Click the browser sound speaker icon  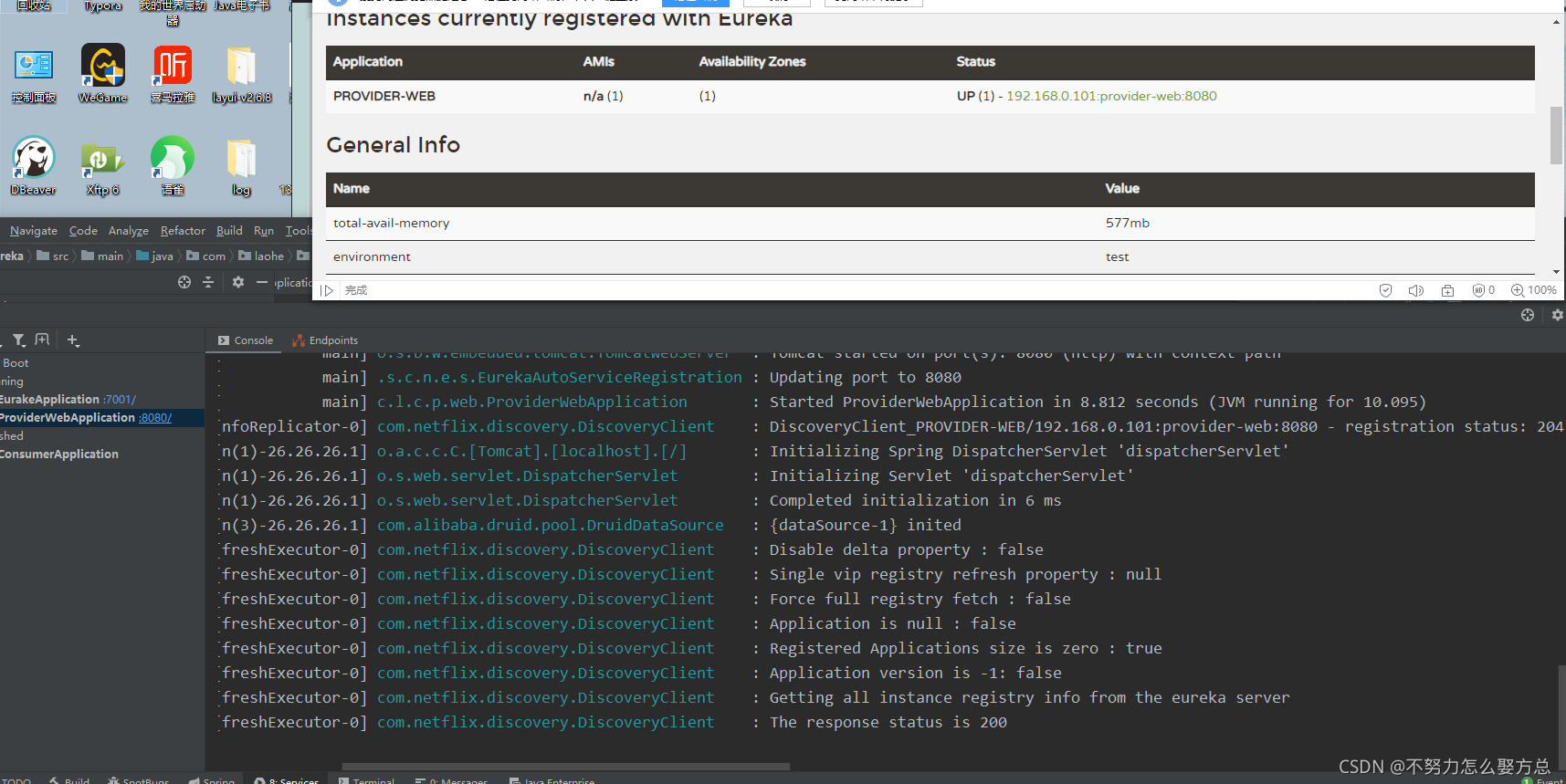point(1416,290)
